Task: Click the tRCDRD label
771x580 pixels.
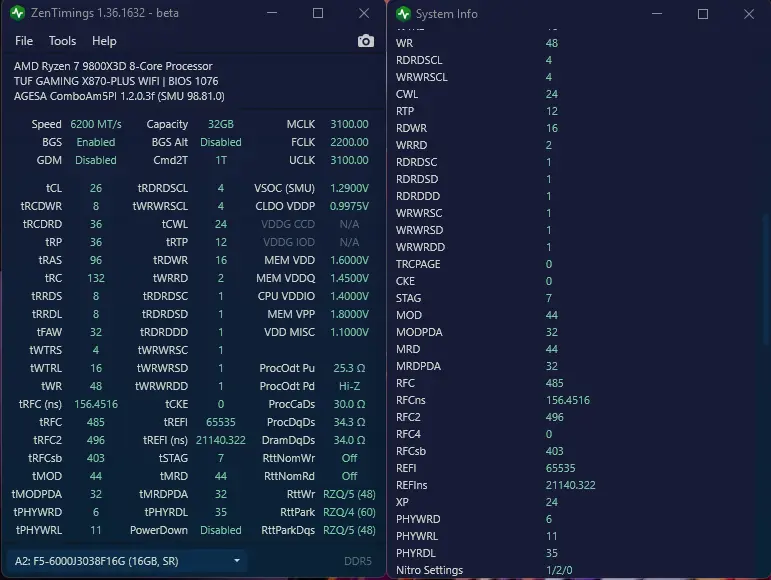Action: tap(42, 224)
